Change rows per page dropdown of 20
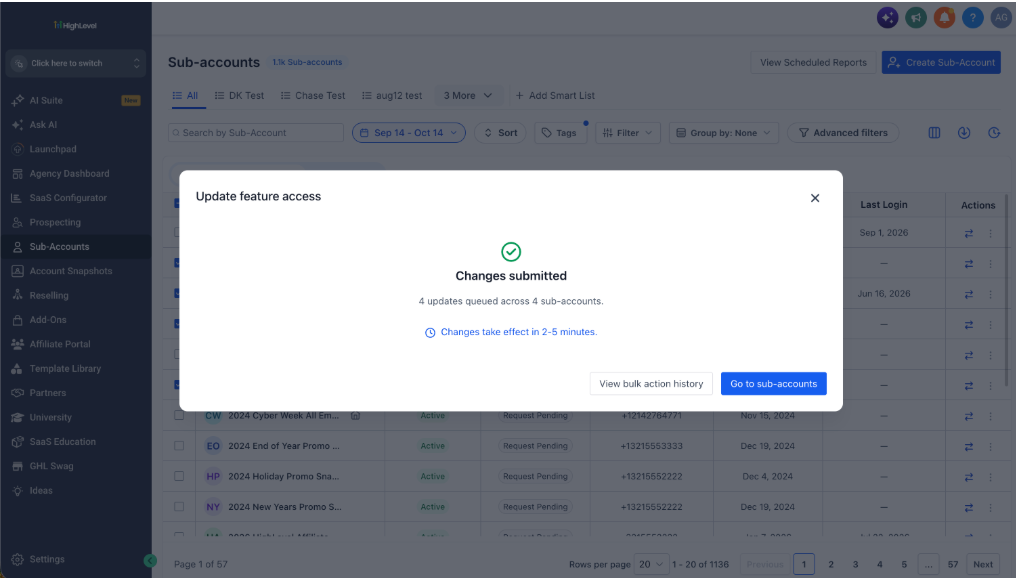Screen dimensions: 1016x578 pyautogui.click(x=651, y=564)
